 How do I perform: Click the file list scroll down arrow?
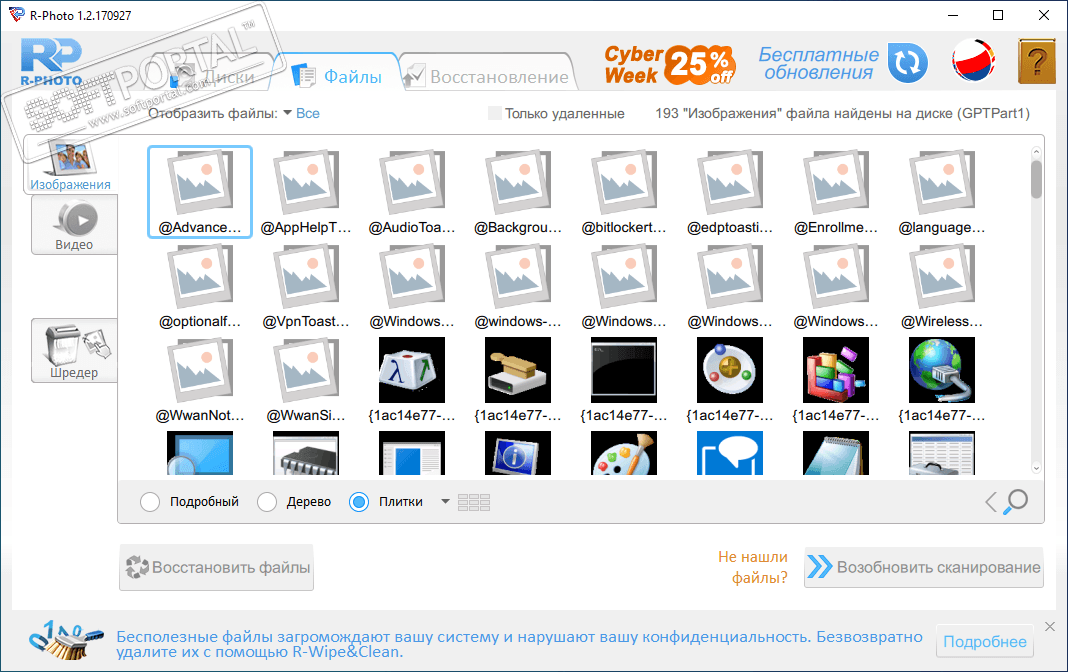click(x=1036, y=468)
